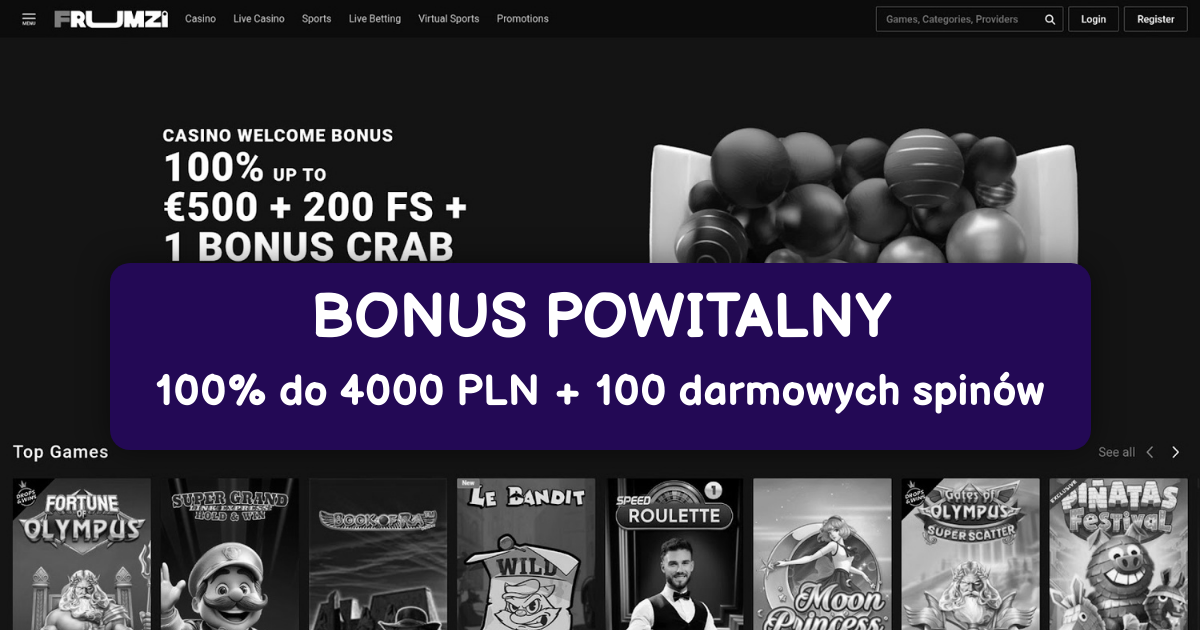Click the Register button
Viewport: 1200px width, 630px height.
pos(1156,19)
